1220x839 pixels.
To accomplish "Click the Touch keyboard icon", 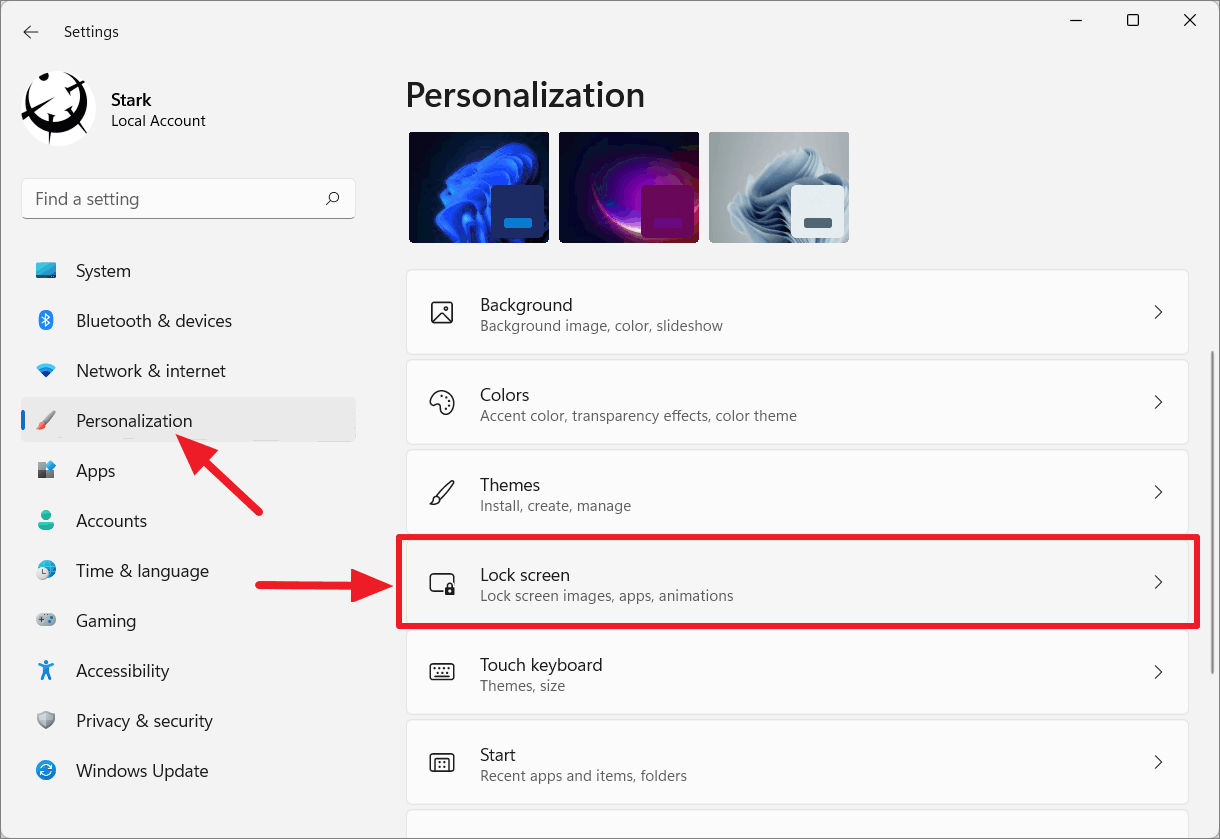I will pyautogui.click(x=442, y=672).
